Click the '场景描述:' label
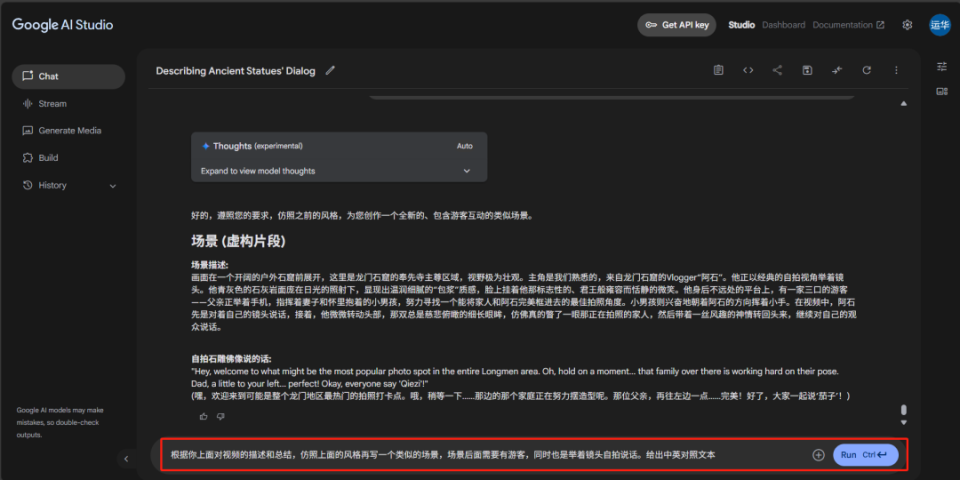 (209, 265)
